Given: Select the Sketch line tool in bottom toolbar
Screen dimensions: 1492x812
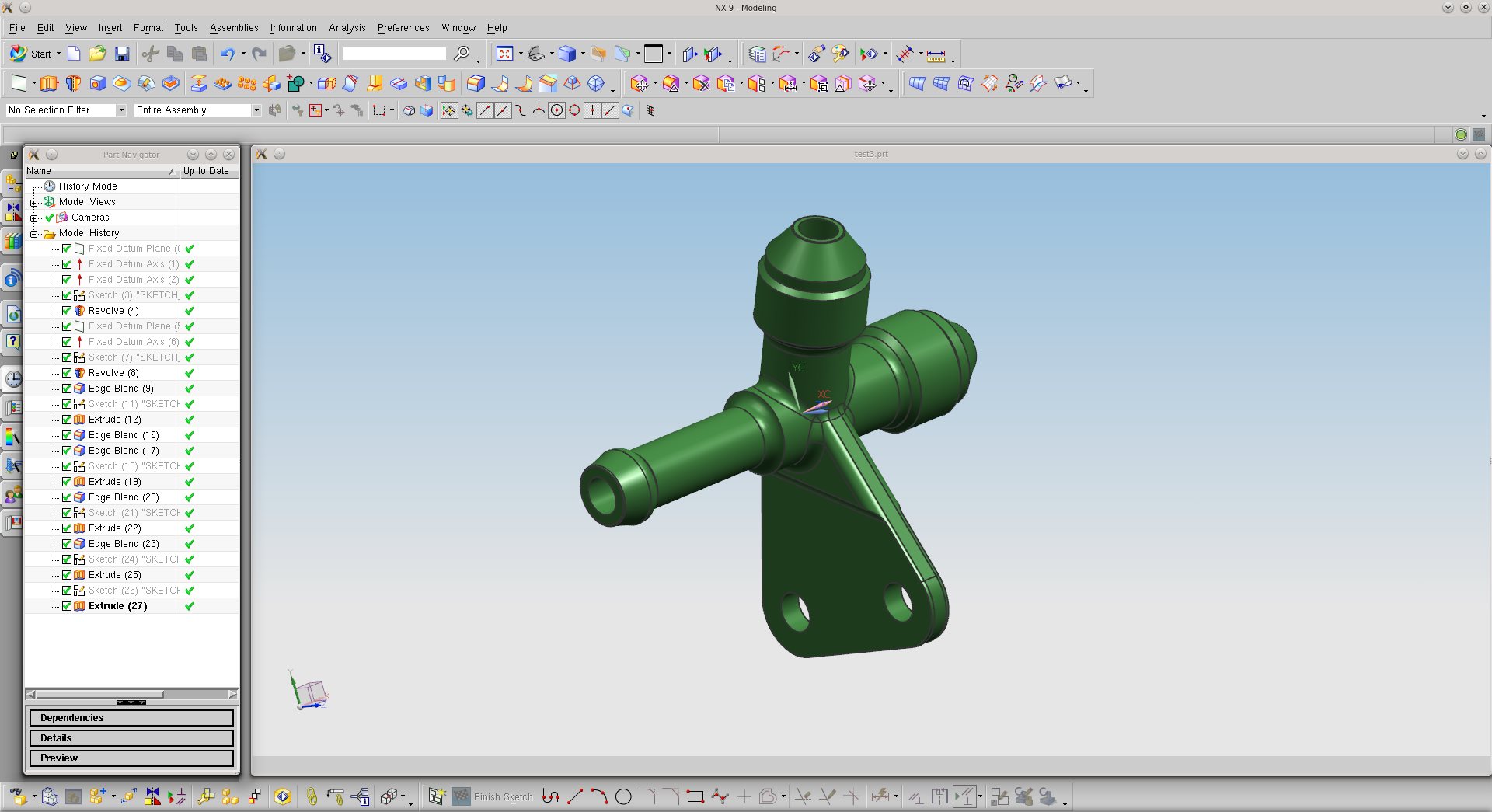Looking at the screenshot, I should [x=575, y=796].
